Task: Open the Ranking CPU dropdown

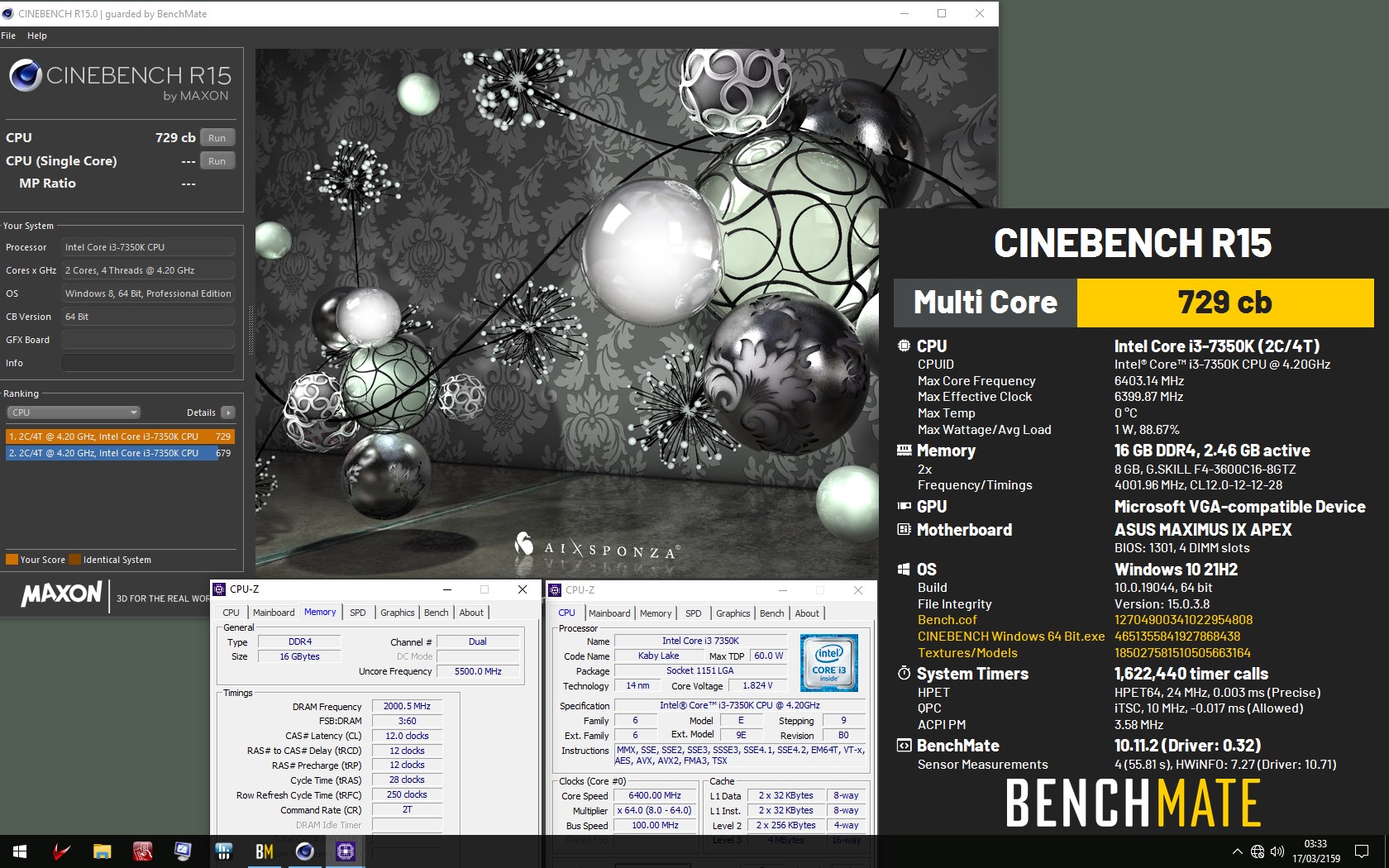Action: pyautogui.click(x=74, y=413)
